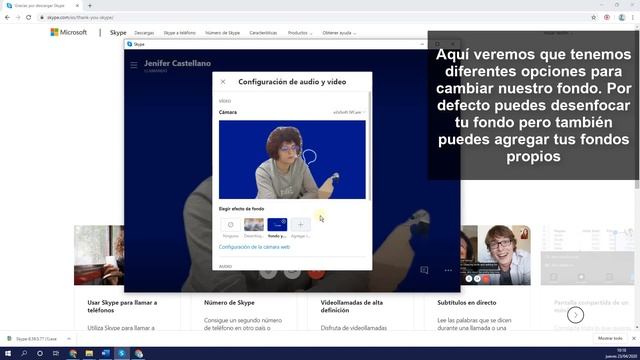Open the Cámara device dropdown

349,112
